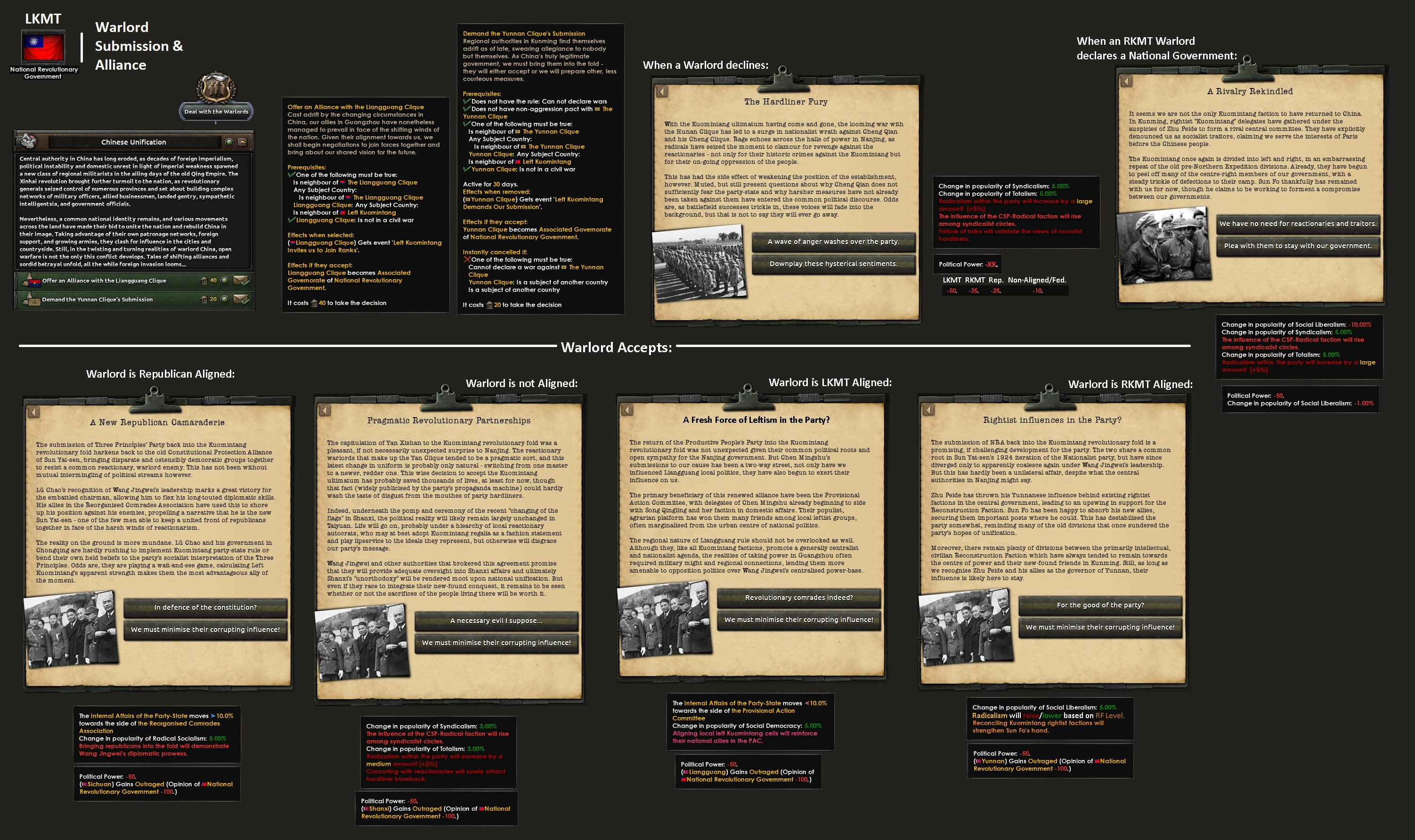Image resolution: width=1415 pixels, height=840 pixels.
Task: Click the Deal with the Warlords focus icon
Action: click(216, 89)
